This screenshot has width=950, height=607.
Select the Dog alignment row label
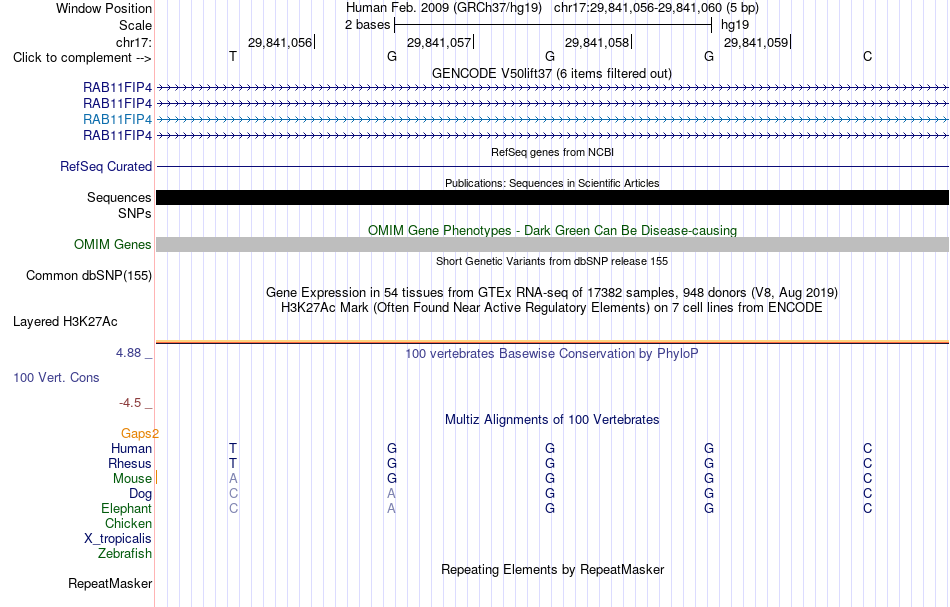coord(141,494)
